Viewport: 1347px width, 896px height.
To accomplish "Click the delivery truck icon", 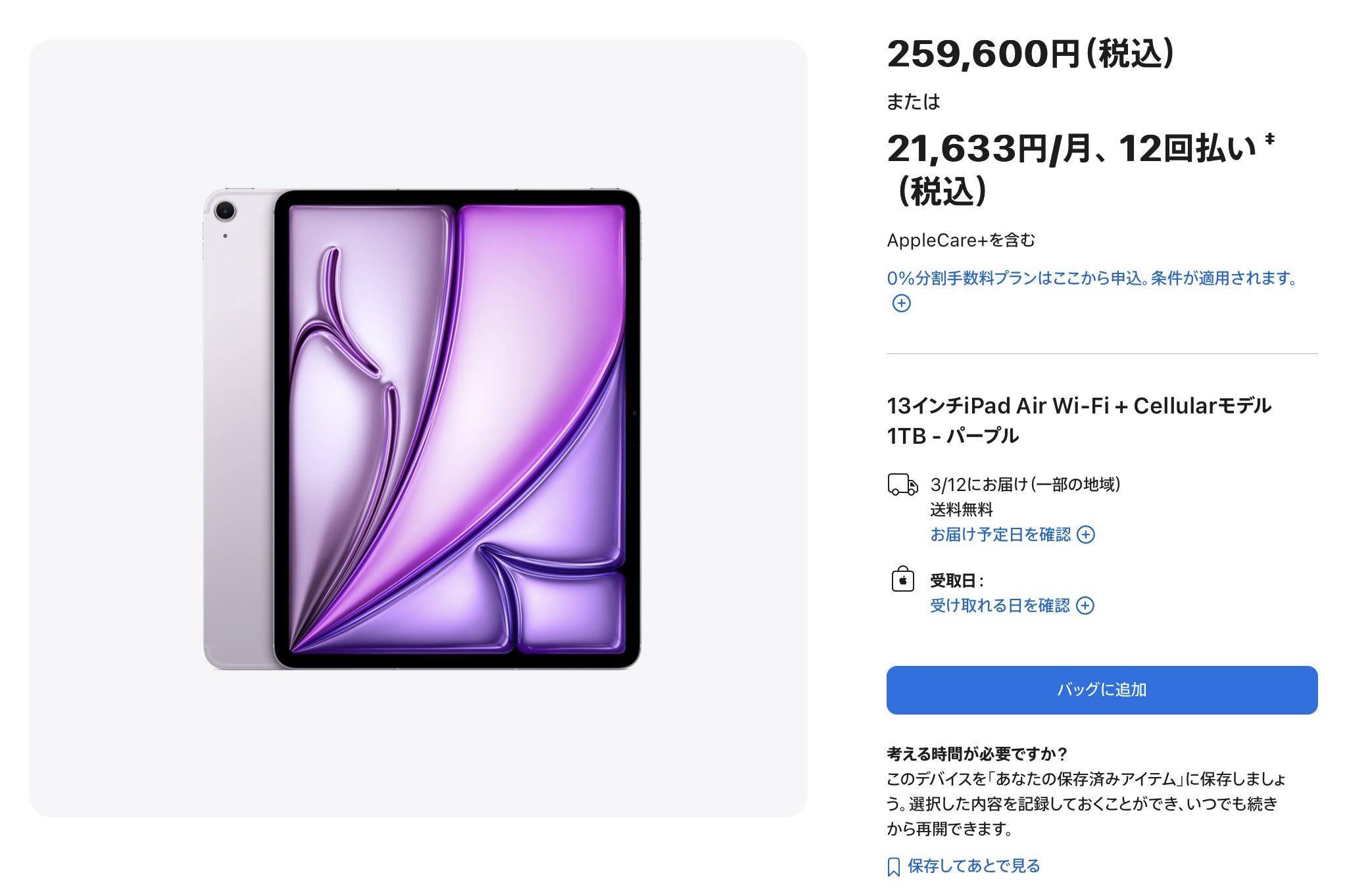I will (x=902, y=484).
